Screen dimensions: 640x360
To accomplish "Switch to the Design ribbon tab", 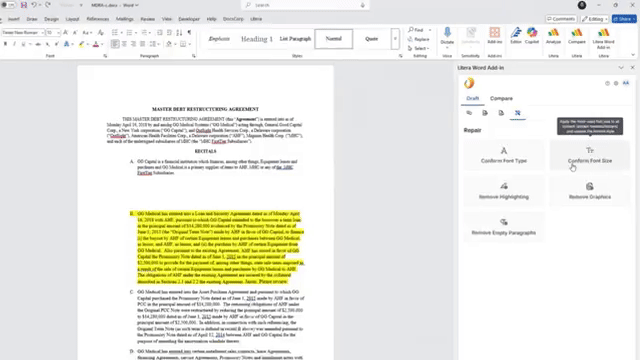I will [x=51, y=19].
